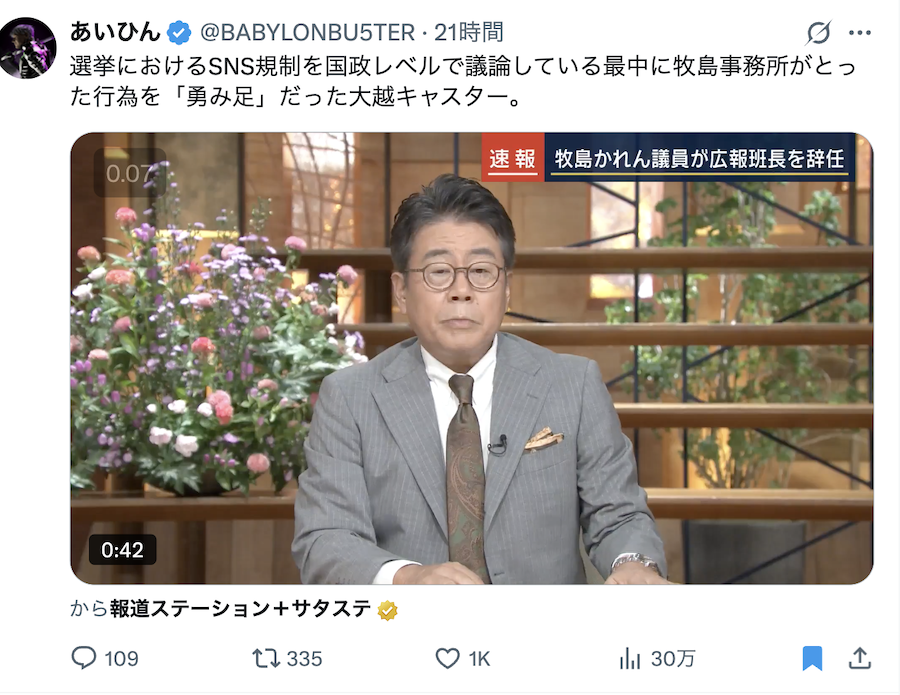Click the blue verified badge
The height and width of the screenshot is (695, 900).
click(x=179, y=33)
